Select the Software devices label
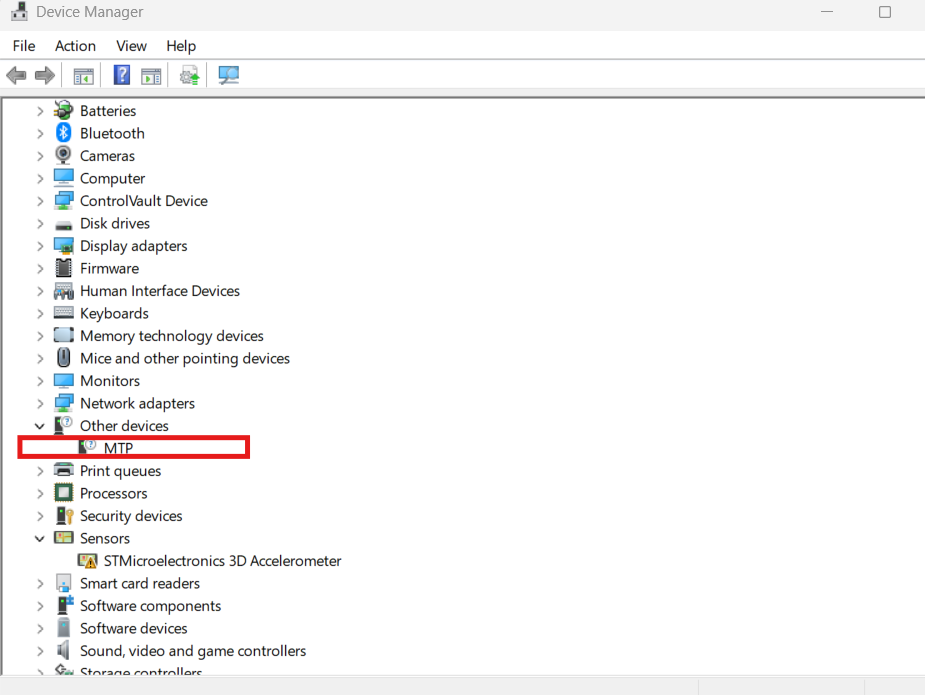Screen dimensions: 925x695 pyautogui.click(x=134, y=628)
